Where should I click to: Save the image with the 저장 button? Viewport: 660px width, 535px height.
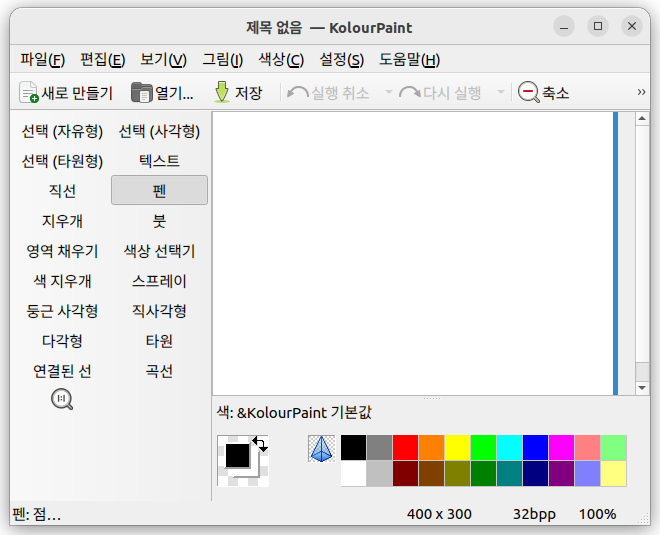point(238,93)
